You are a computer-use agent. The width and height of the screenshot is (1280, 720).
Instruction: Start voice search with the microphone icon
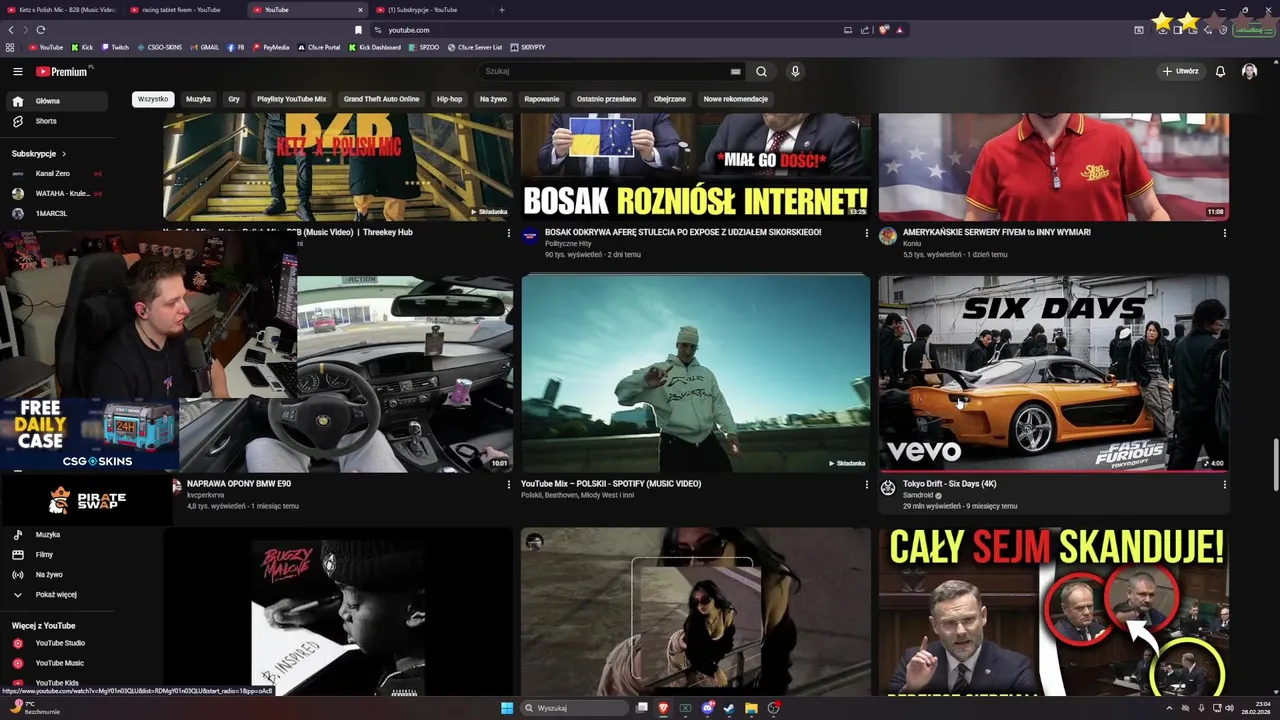795,71
